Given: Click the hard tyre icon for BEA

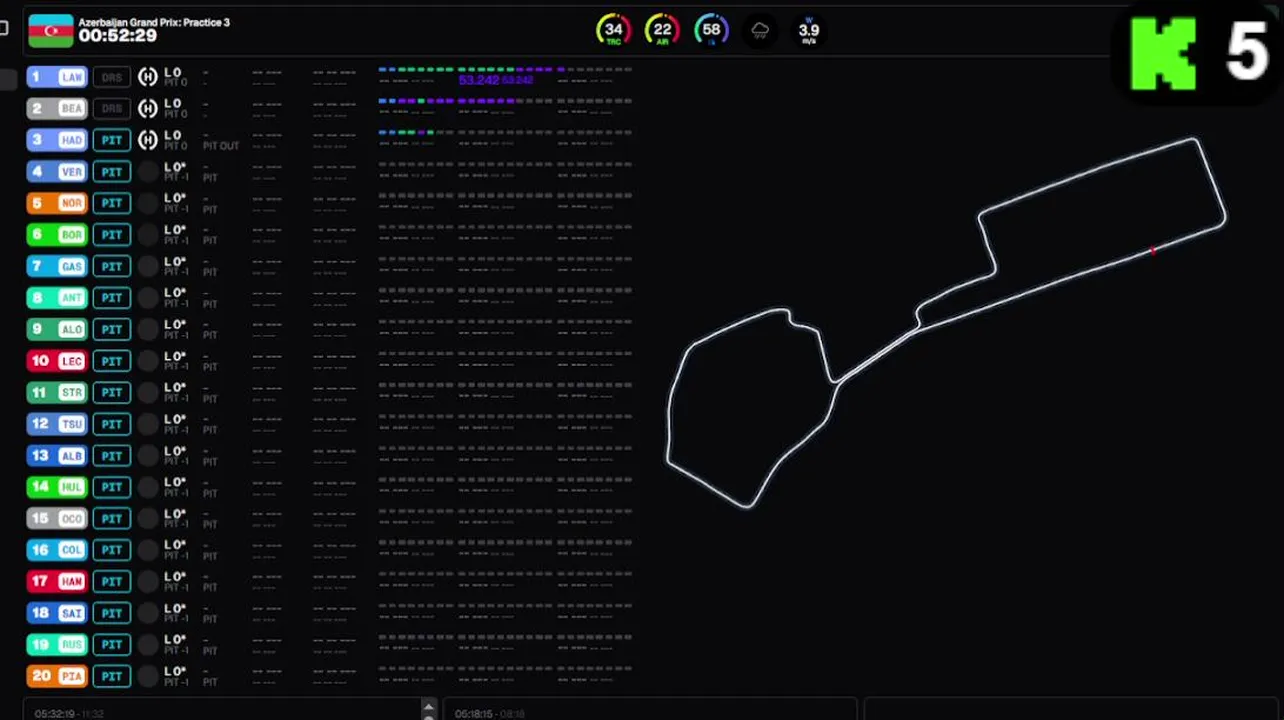Looking at the screenshot, I should pyautogui.click(x=148, y=108).
